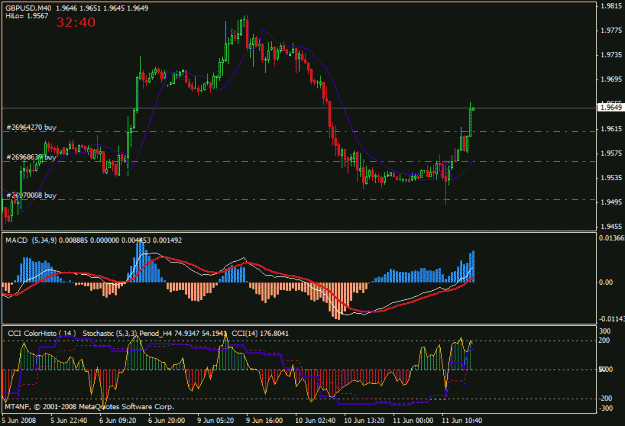The width and height of the screenshot is (625, 426).
Task: Click the 5 Jun 2008 time label
Action: pyautogui.click(x=19, y=420)
